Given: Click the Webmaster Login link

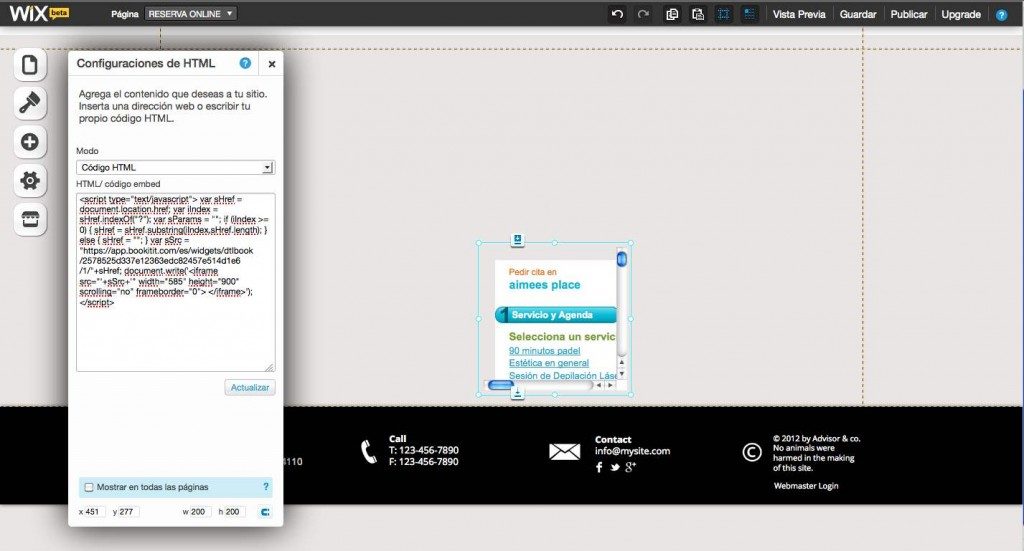Looking at the screenshot, I should 806,486.
